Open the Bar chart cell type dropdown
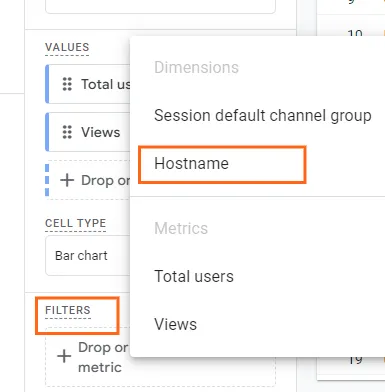 (x=88, y=256)
